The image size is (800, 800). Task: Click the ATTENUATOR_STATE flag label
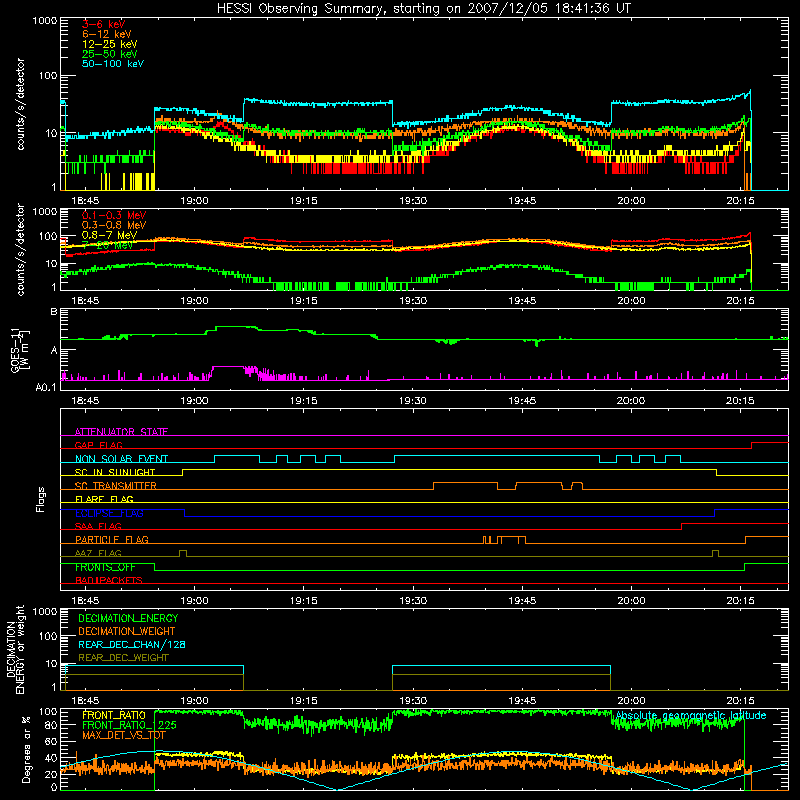click(121, 432)
